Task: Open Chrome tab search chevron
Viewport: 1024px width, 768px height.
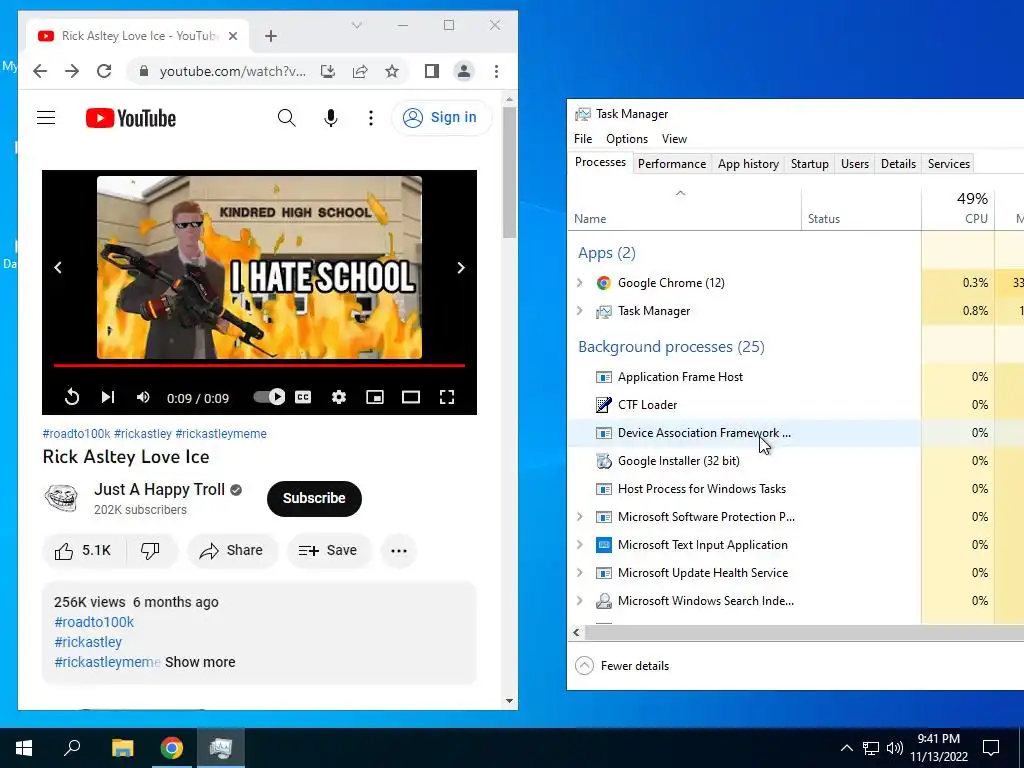Action: (357, 25)
